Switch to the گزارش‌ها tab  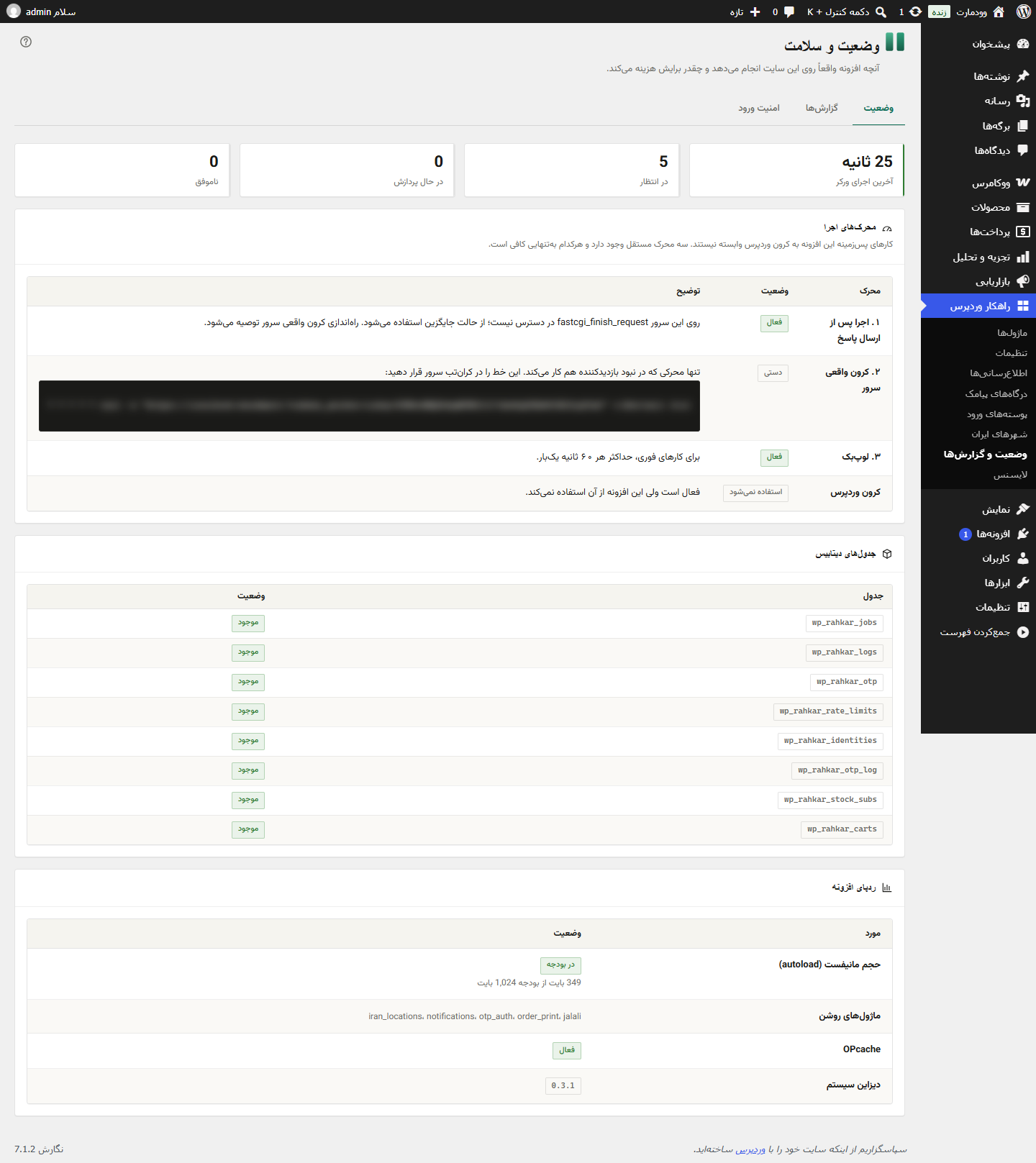822,108
